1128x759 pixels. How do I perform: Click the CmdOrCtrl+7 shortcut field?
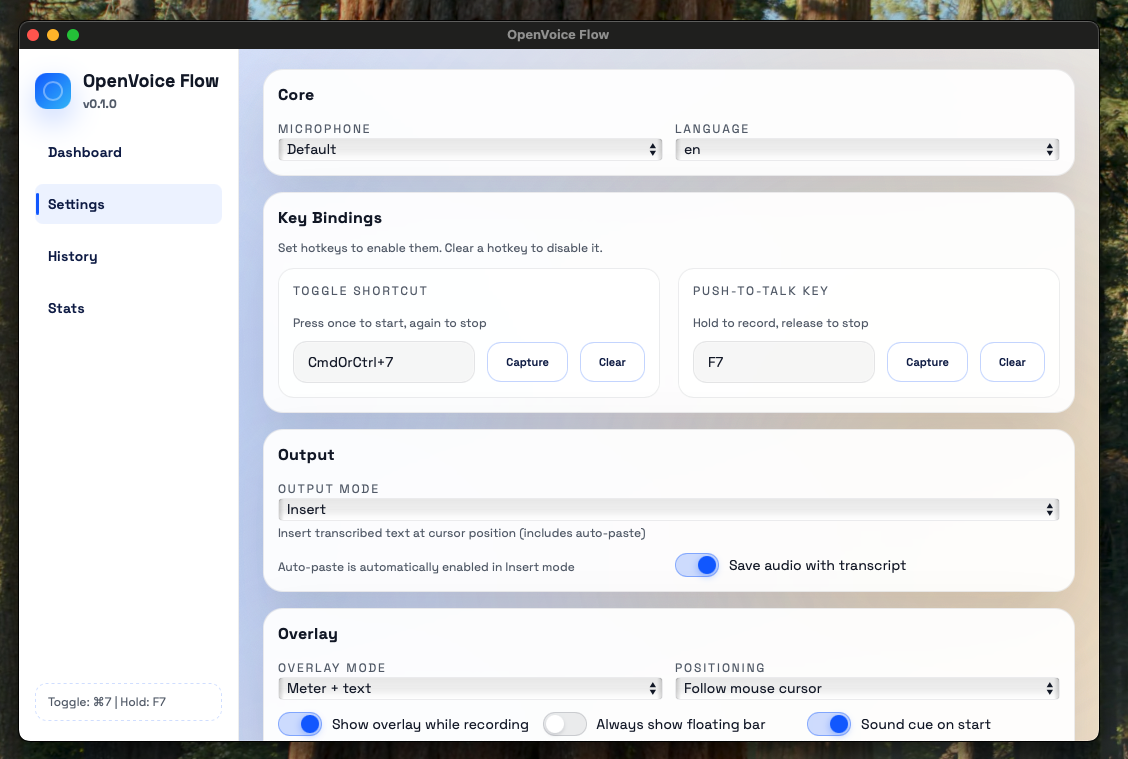(x=383, y=362)
